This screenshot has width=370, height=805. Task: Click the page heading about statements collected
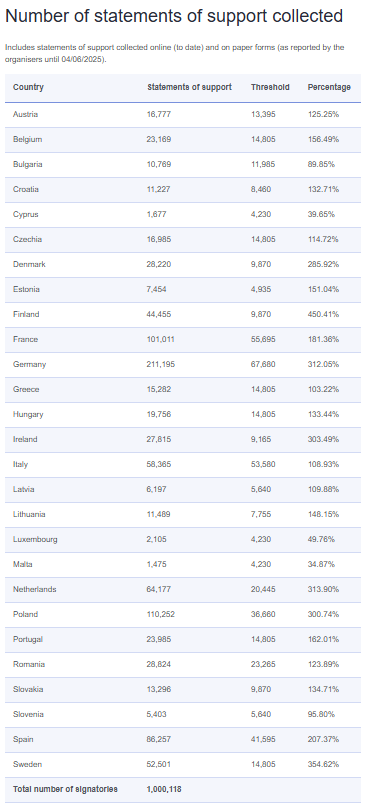point(174,16)
